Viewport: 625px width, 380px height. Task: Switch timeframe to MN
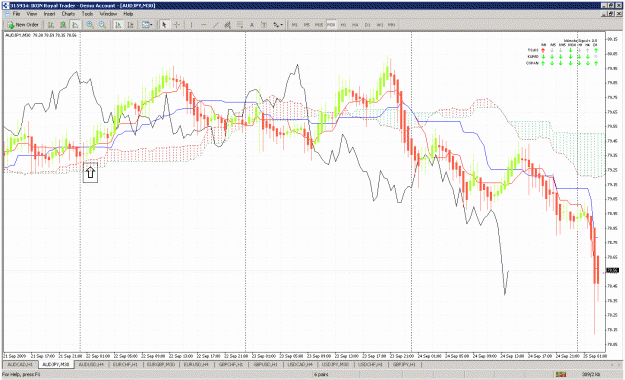392,25
